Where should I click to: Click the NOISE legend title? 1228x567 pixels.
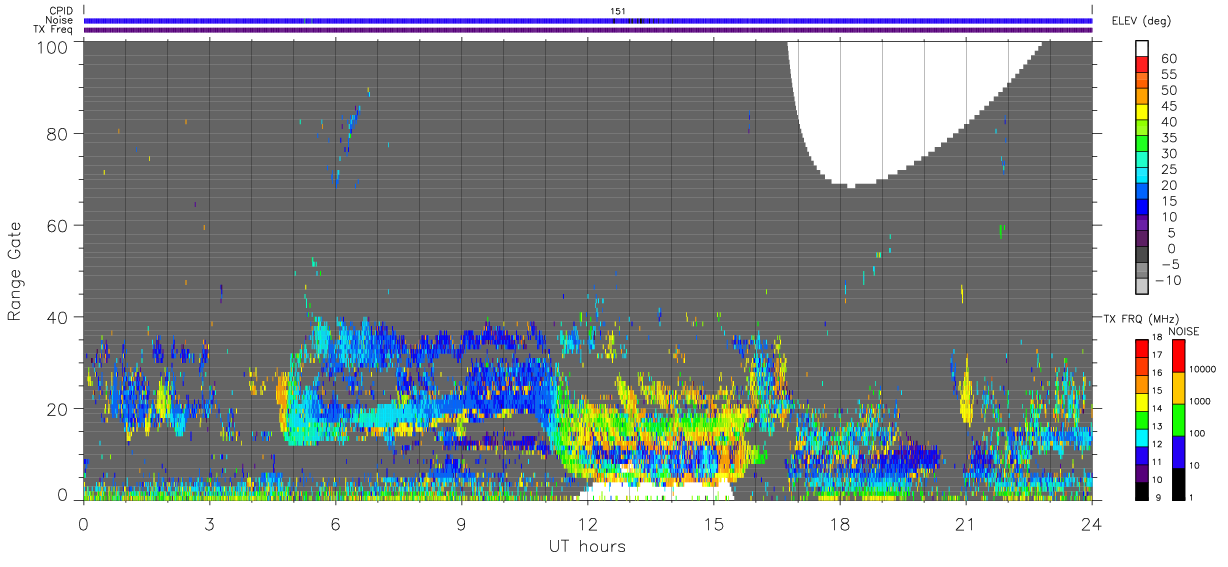click(1185, 331)
